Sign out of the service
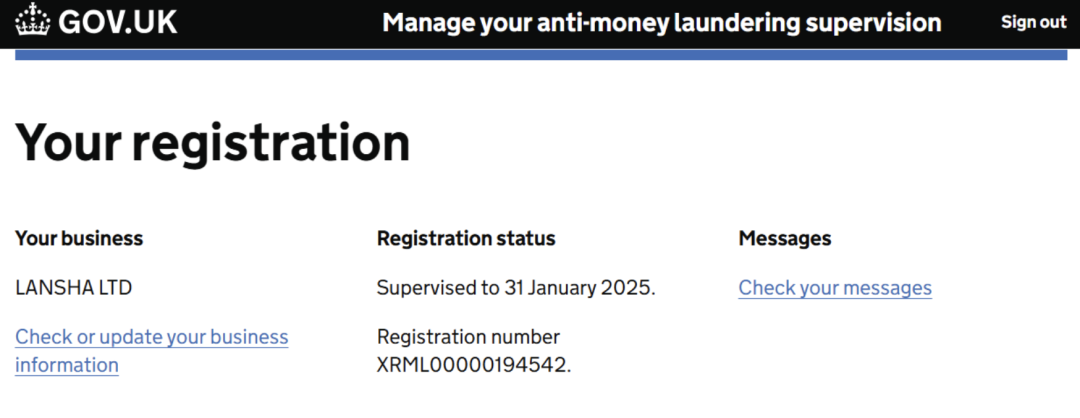This screenshot has height=418, width=1080. (1033, 22)
